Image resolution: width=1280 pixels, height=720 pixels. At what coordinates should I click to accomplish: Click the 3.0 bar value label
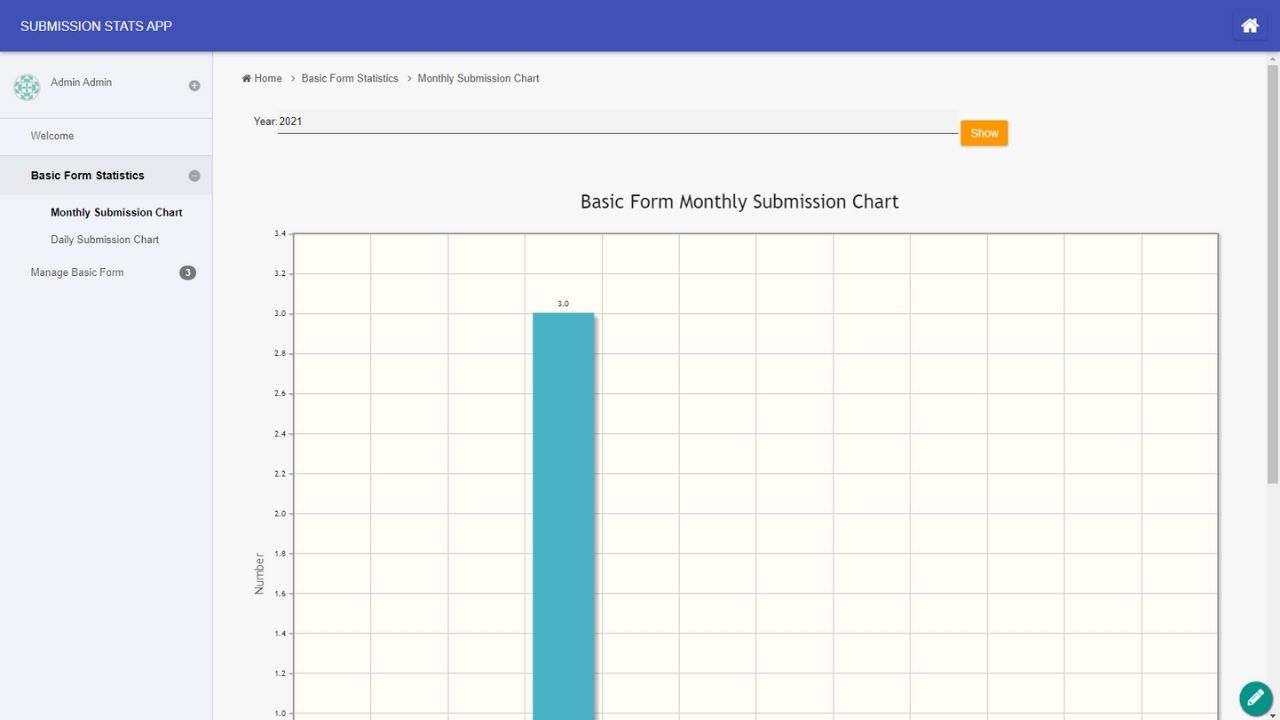click(563, 303)
